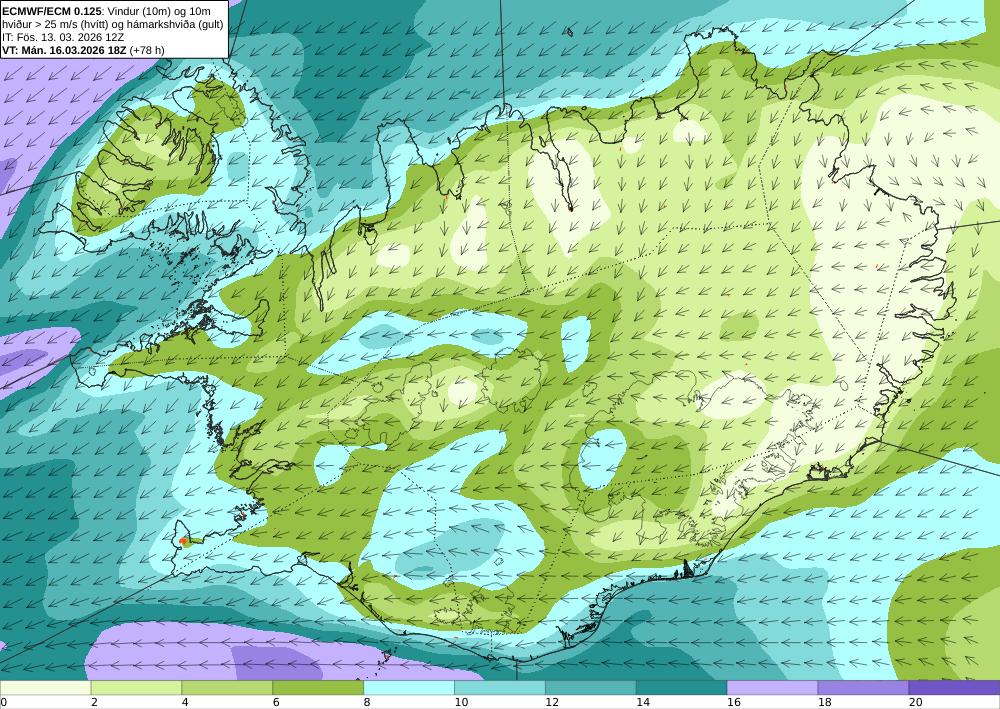Click the medium green 4–6 m/s legend swatch
The width and height of the screenshot is (1000, 709).
click(x=227, y=688)
